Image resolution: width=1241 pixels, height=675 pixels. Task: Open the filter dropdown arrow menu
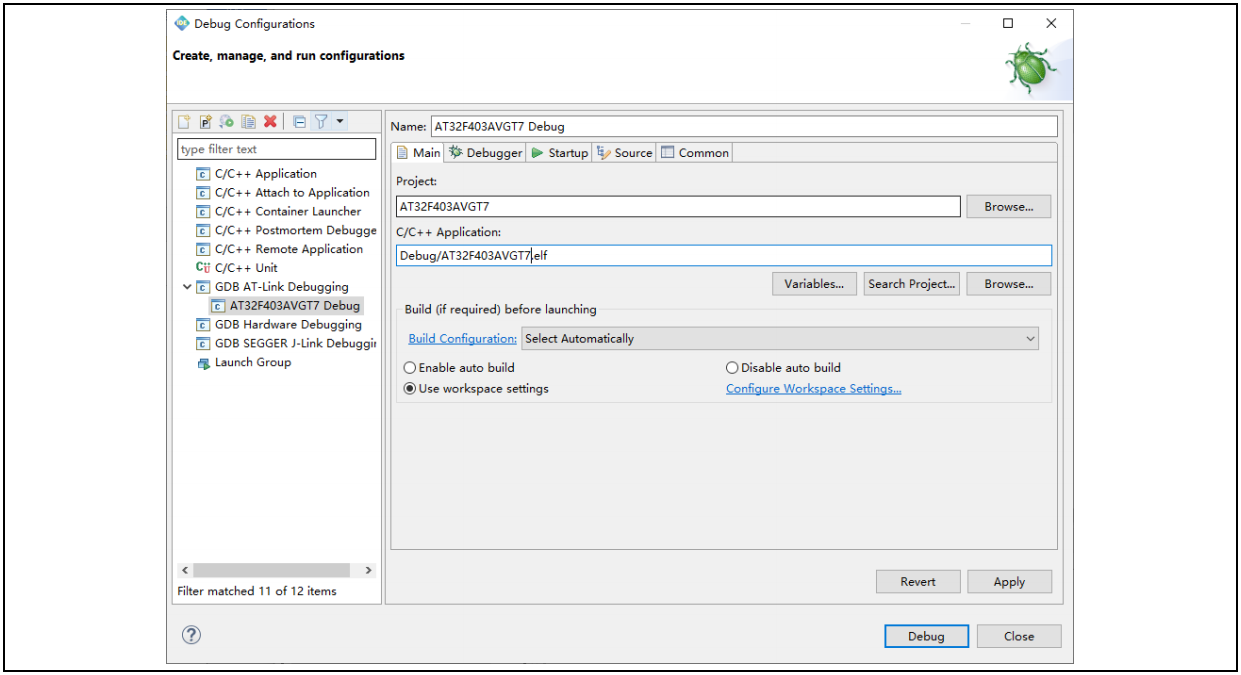tap(340, 122)
